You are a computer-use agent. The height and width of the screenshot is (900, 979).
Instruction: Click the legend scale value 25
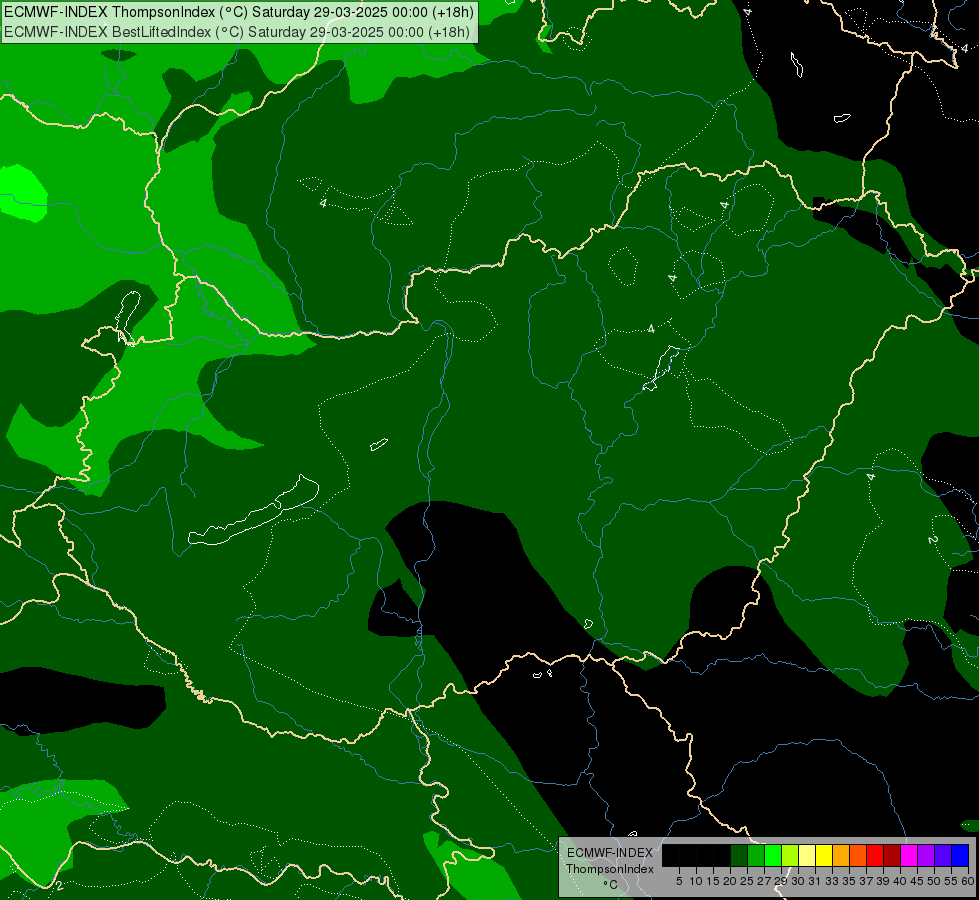(x=747, y=881)
